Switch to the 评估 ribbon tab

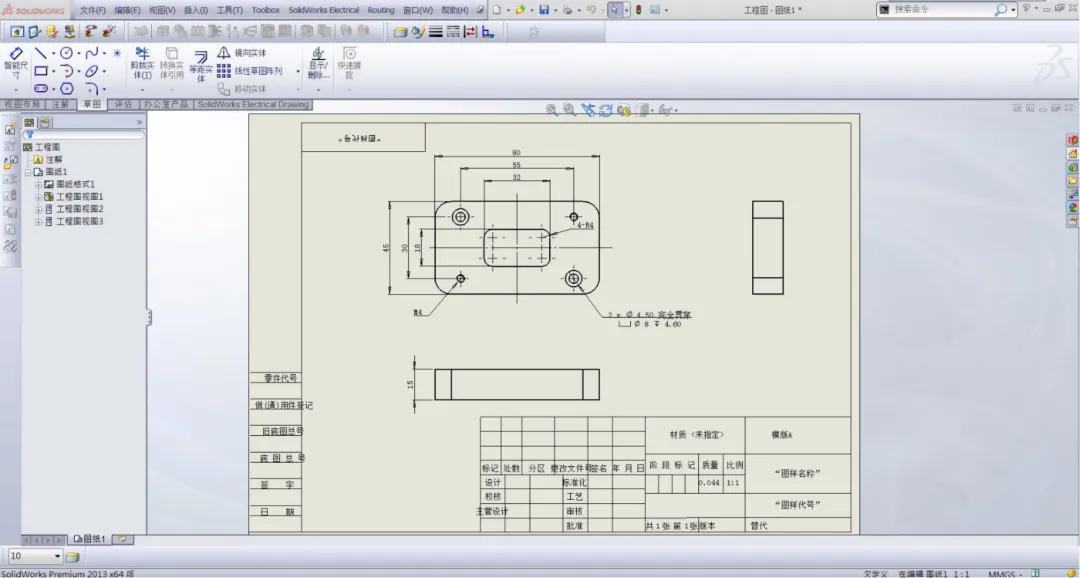(123, 104)
